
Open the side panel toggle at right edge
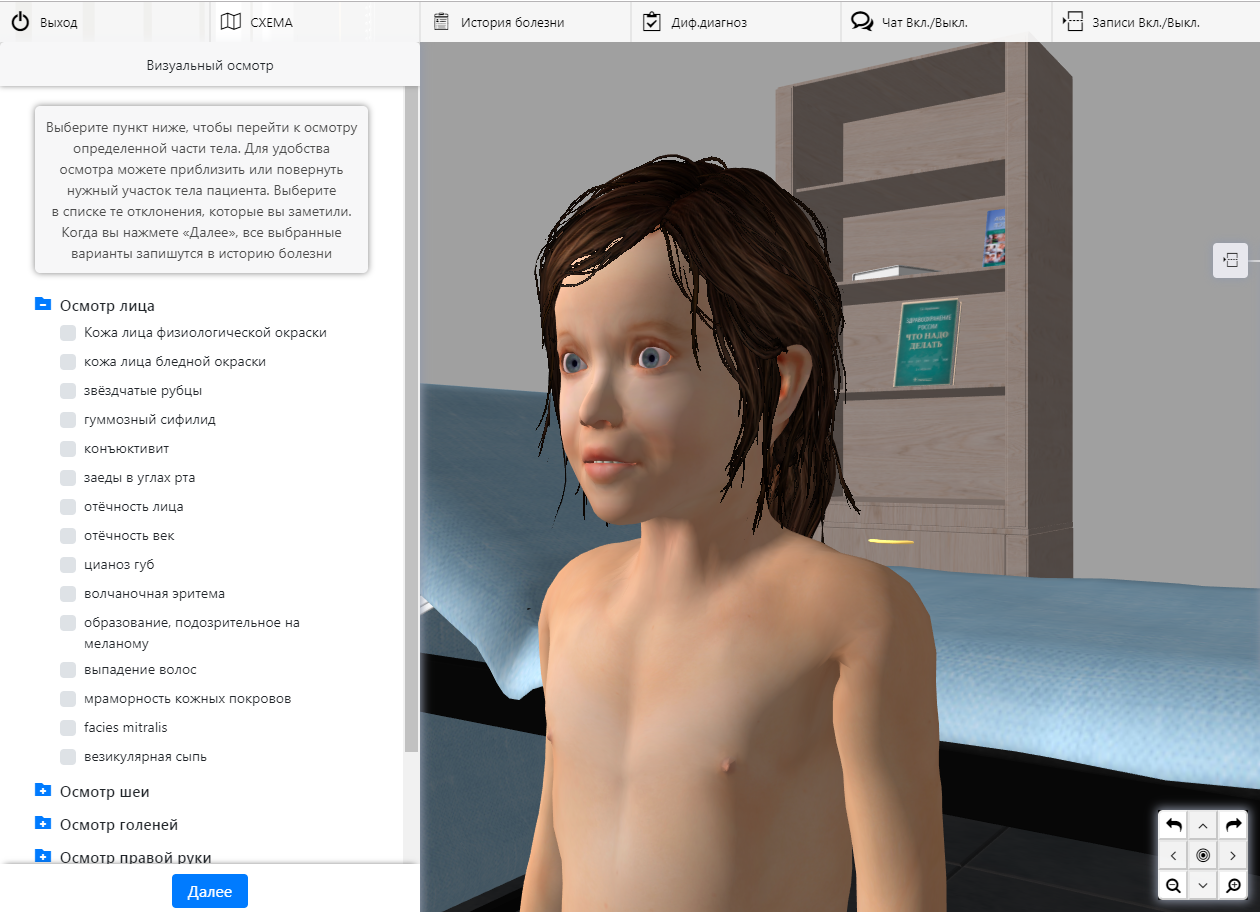pos(1230,261)
